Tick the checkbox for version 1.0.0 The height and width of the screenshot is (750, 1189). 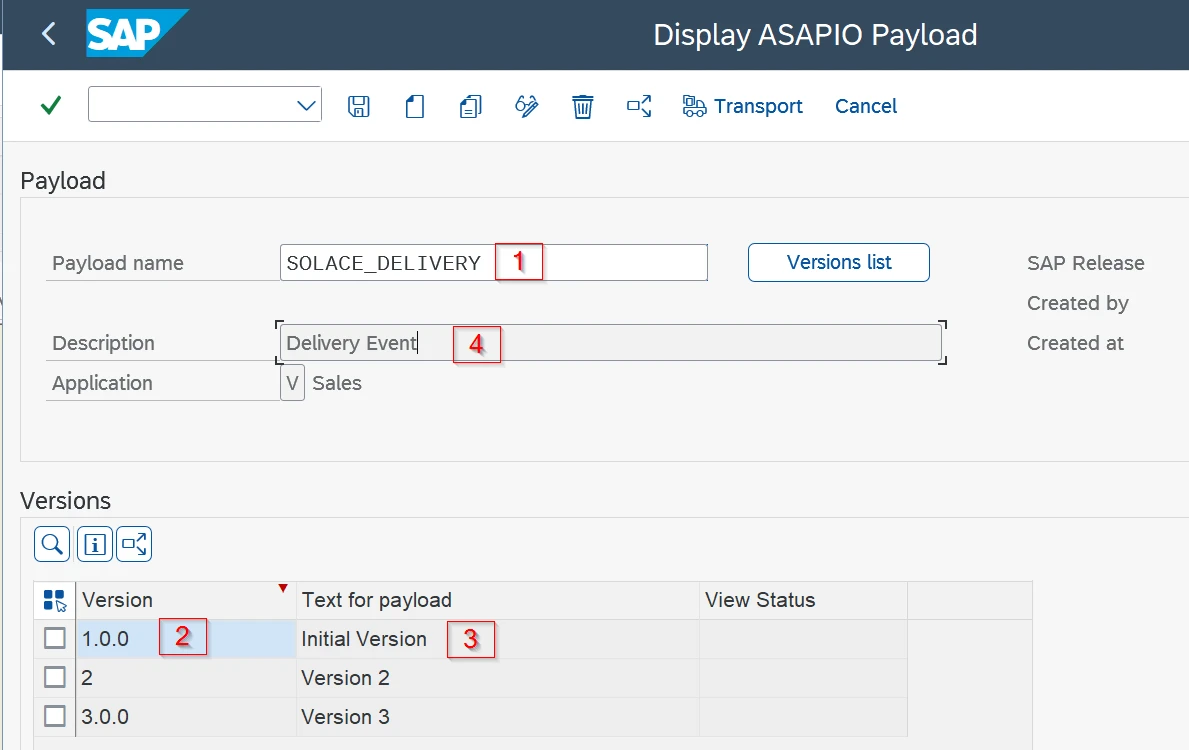click(x=55, y=639)
